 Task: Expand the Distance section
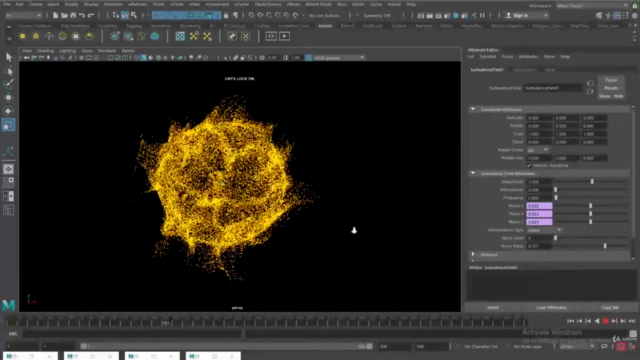tap(473, 254)
